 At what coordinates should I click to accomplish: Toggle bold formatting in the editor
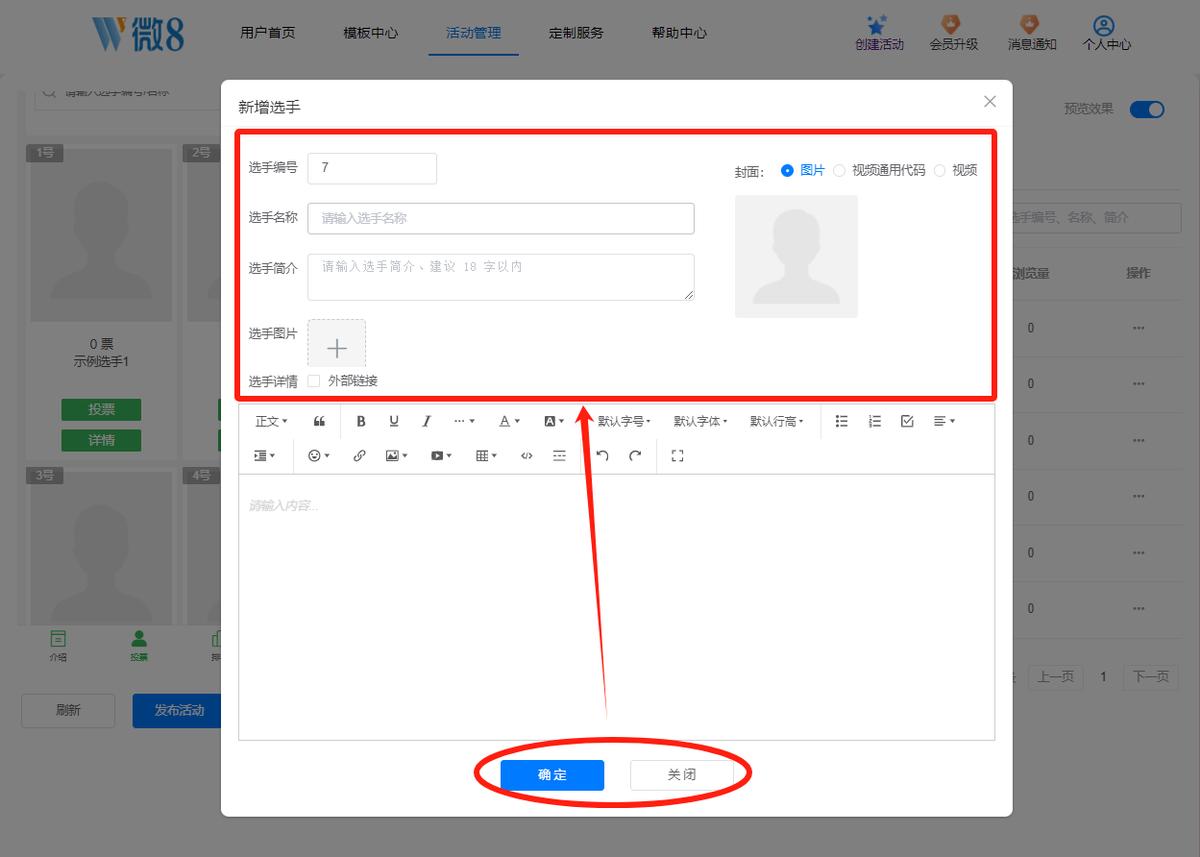pyautogui.click(x=361, y=422)
